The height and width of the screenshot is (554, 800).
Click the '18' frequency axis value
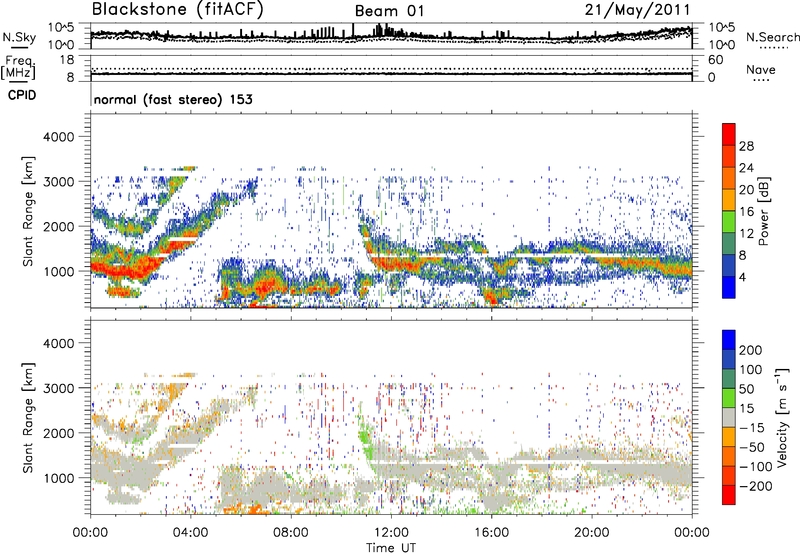pos(67,60)
